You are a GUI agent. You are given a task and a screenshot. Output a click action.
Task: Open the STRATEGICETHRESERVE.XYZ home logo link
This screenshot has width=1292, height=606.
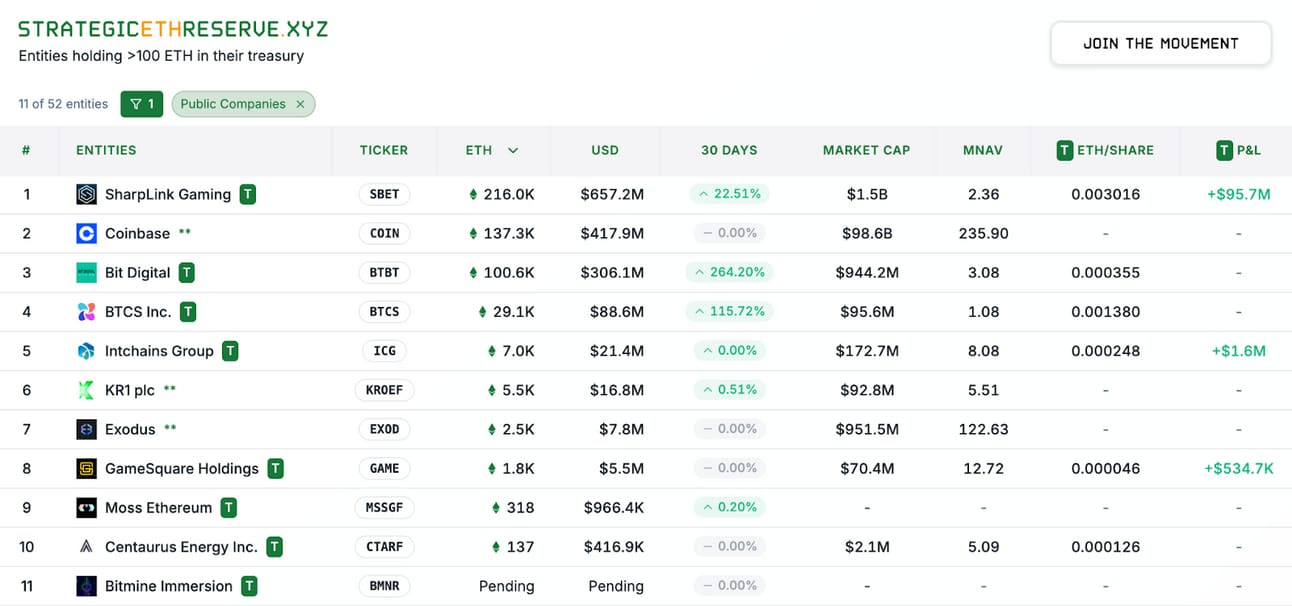pos(173,28)
